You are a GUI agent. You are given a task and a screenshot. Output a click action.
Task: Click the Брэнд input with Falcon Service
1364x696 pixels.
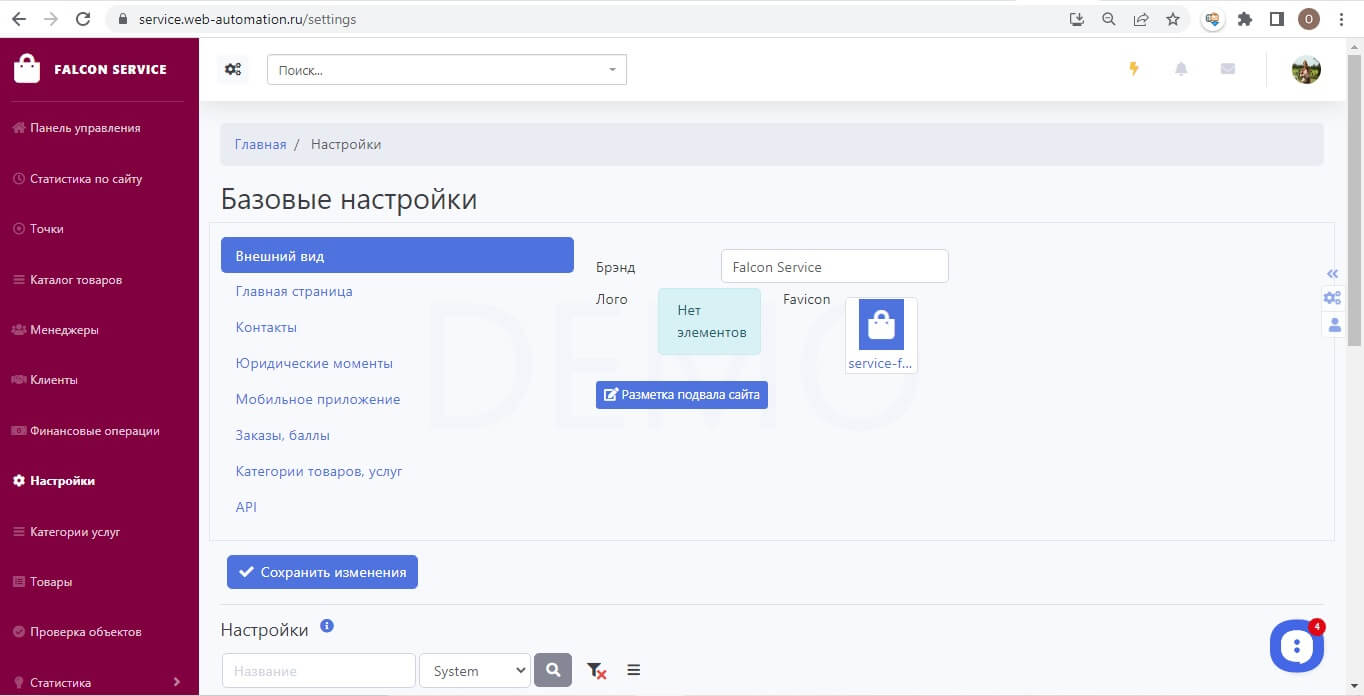[835, 266]
